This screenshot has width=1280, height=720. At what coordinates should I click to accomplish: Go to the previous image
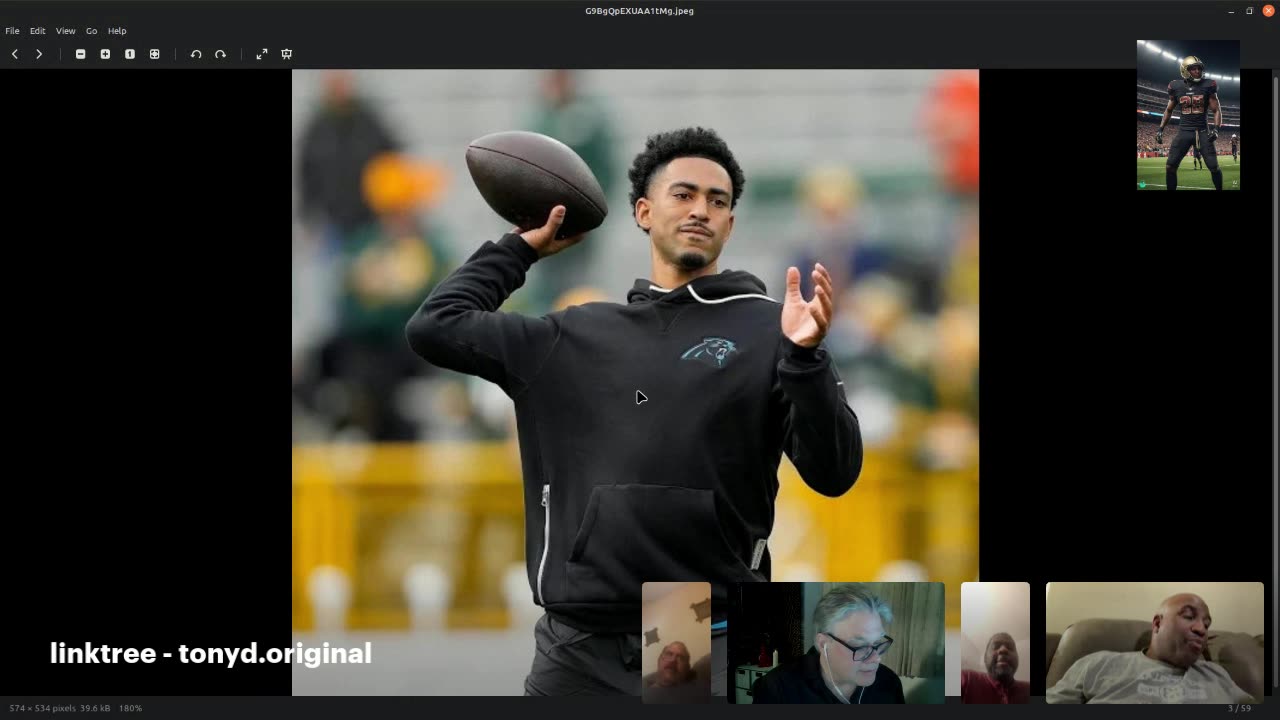tap(15, 54)
